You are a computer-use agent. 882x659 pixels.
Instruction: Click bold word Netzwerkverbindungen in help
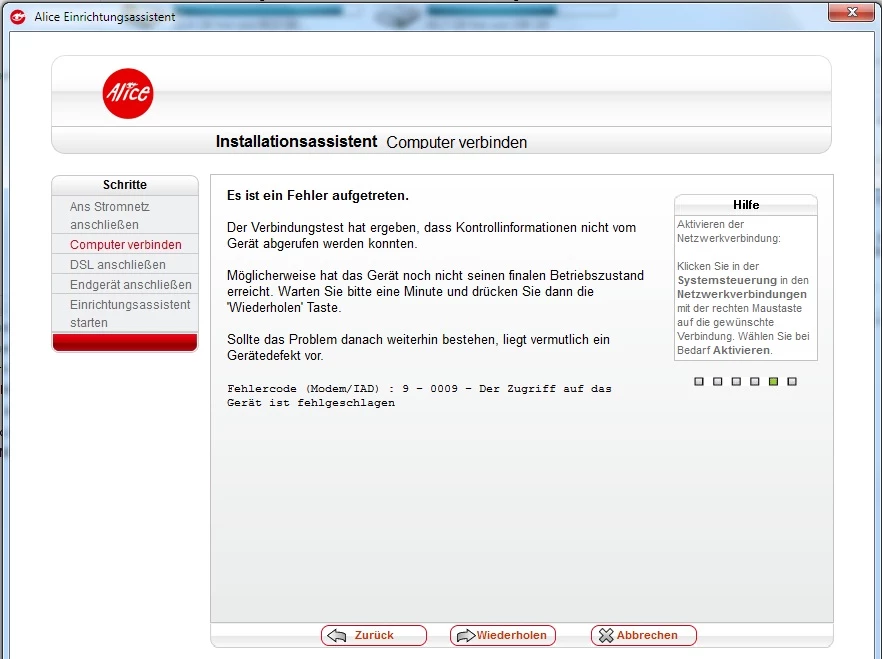741,294
